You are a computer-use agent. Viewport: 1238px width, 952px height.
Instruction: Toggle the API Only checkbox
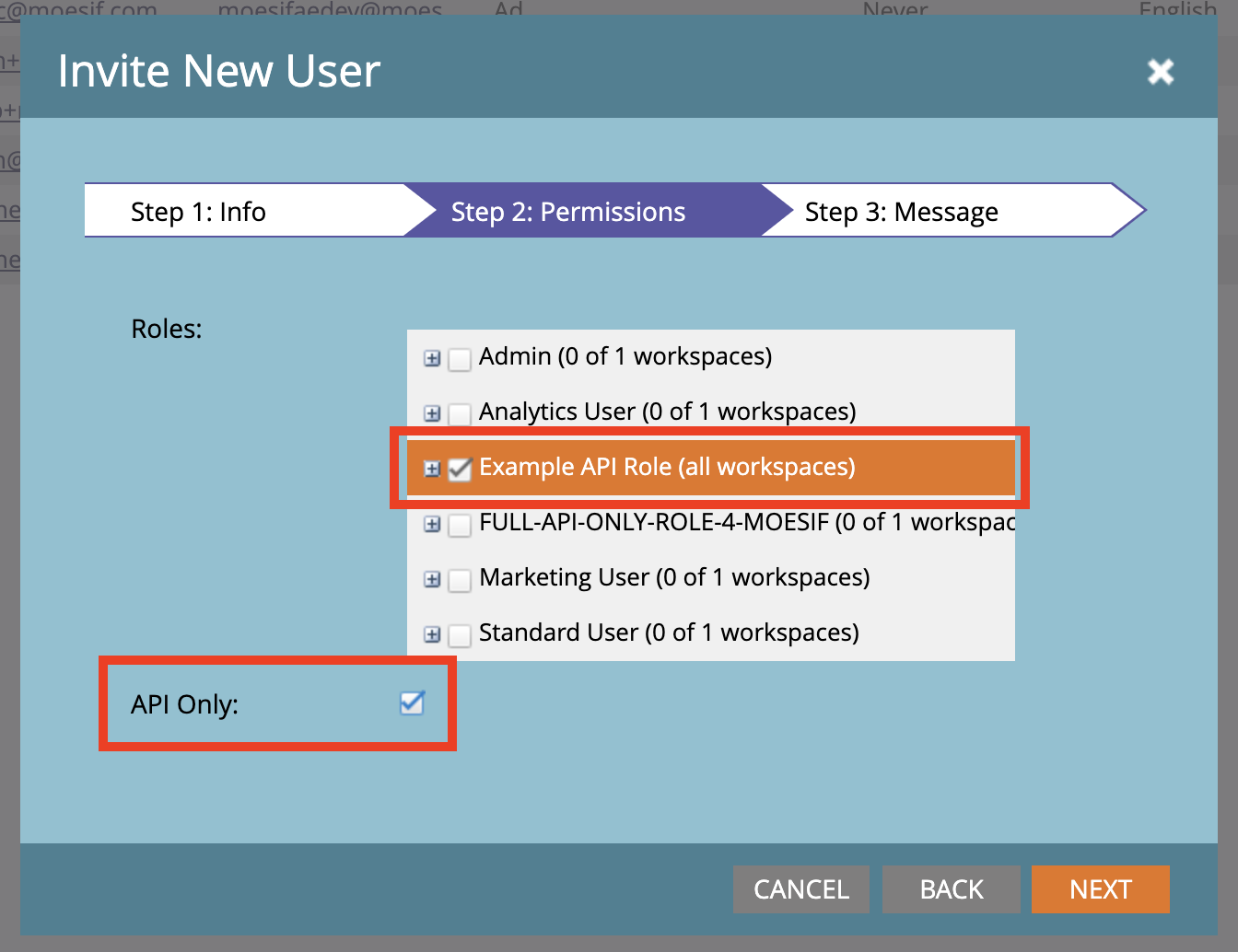[x=412, y=703]
